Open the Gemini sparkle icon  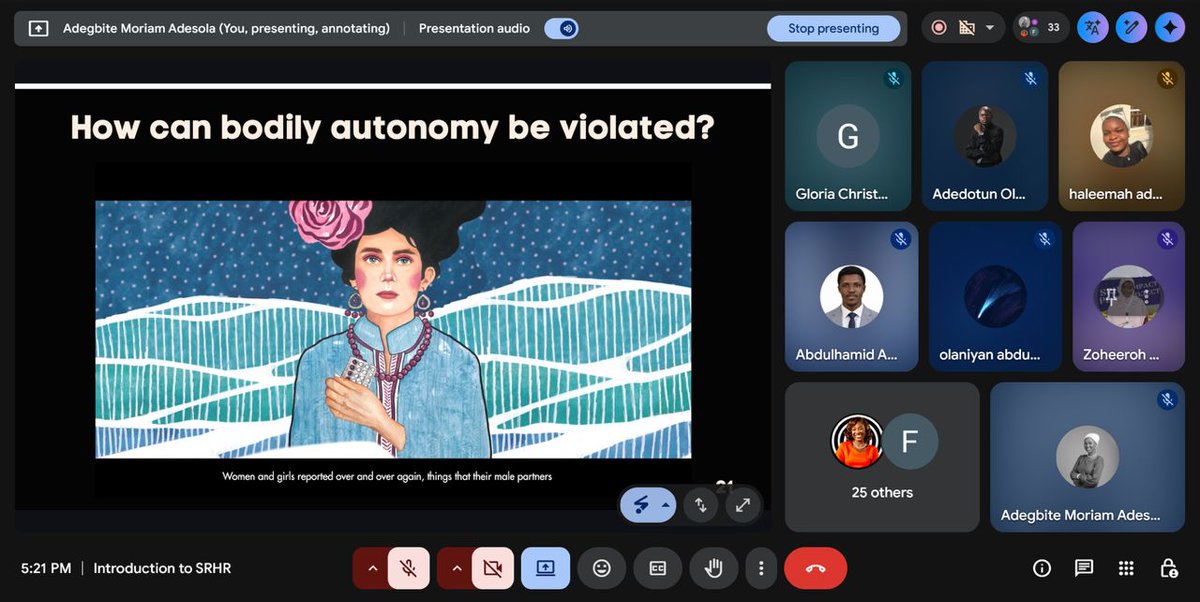pos(1169,28)
